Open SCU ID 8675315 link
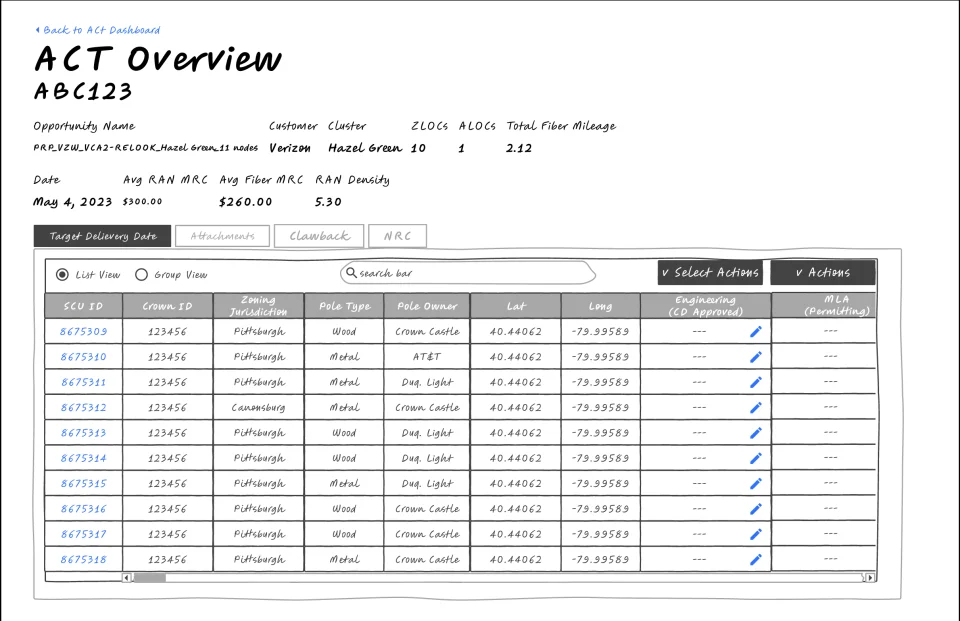 pyautogui.click(x=83, y=483)
